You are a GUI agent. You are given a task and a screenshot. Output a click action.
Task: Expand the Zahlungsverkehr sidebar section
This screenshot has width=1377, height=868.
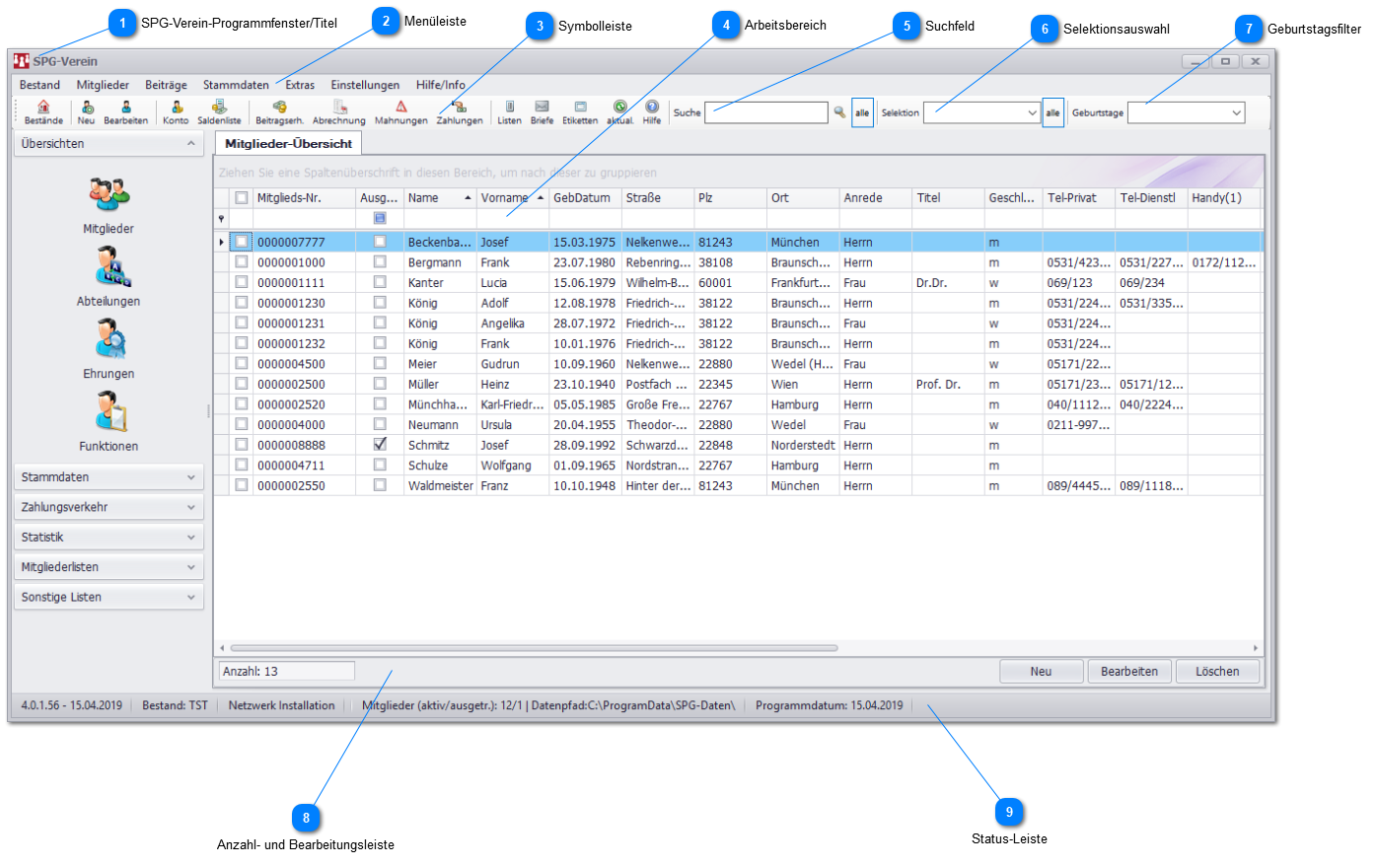pyautogui.click(x=109, y=507)
